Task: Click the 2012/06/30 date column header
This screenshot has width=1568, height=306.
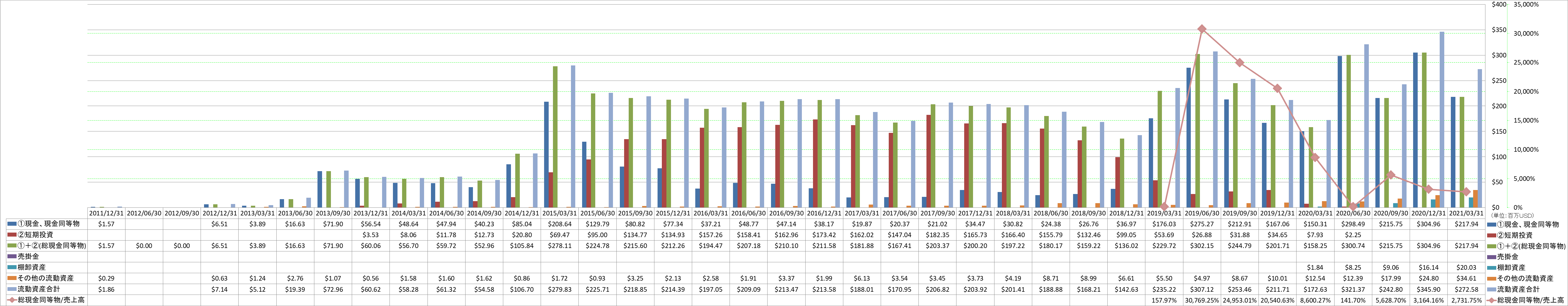Action: (x=144, y=213)
